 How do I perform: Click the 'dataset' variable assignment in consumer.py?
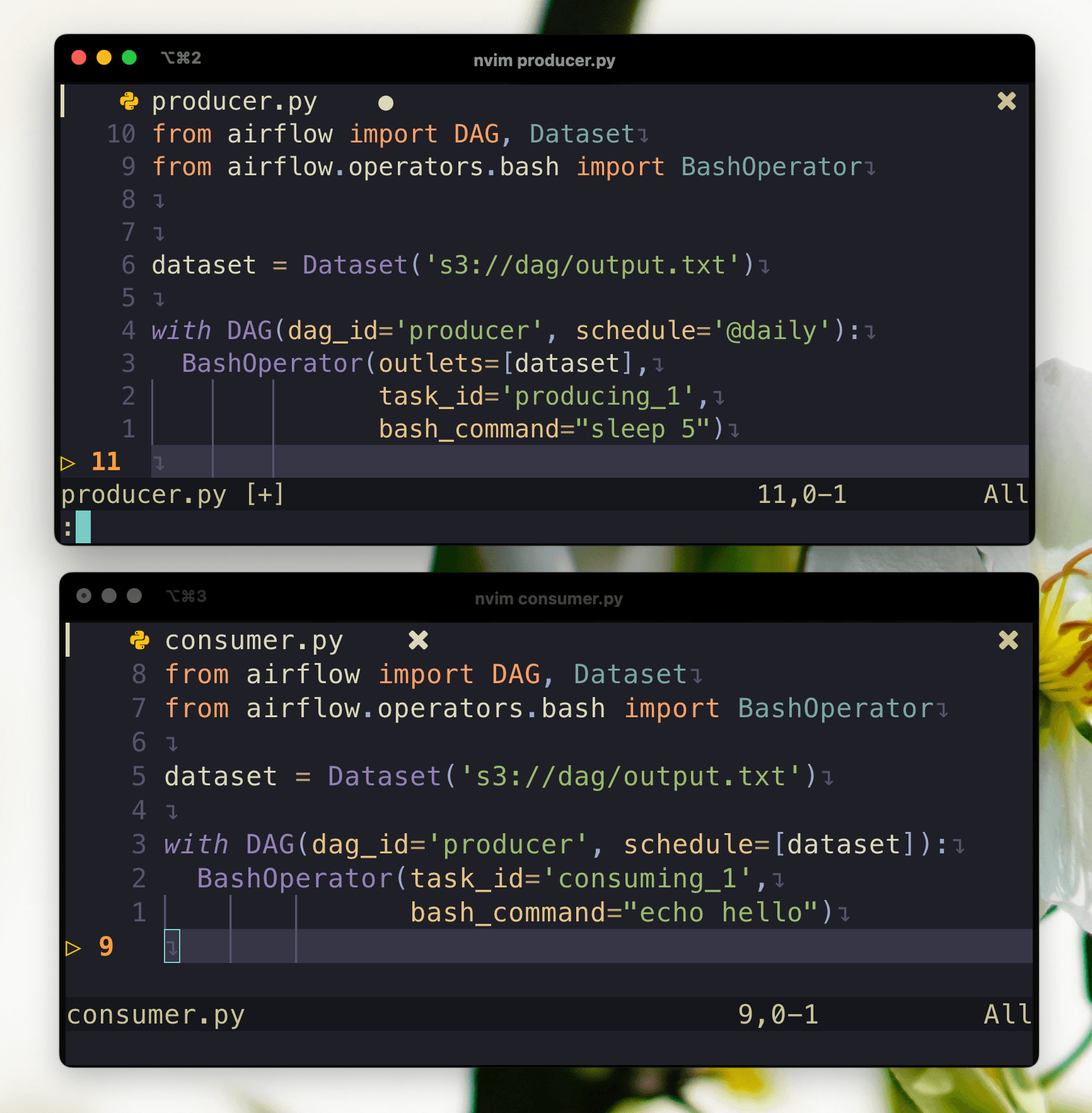coord(221,777)
